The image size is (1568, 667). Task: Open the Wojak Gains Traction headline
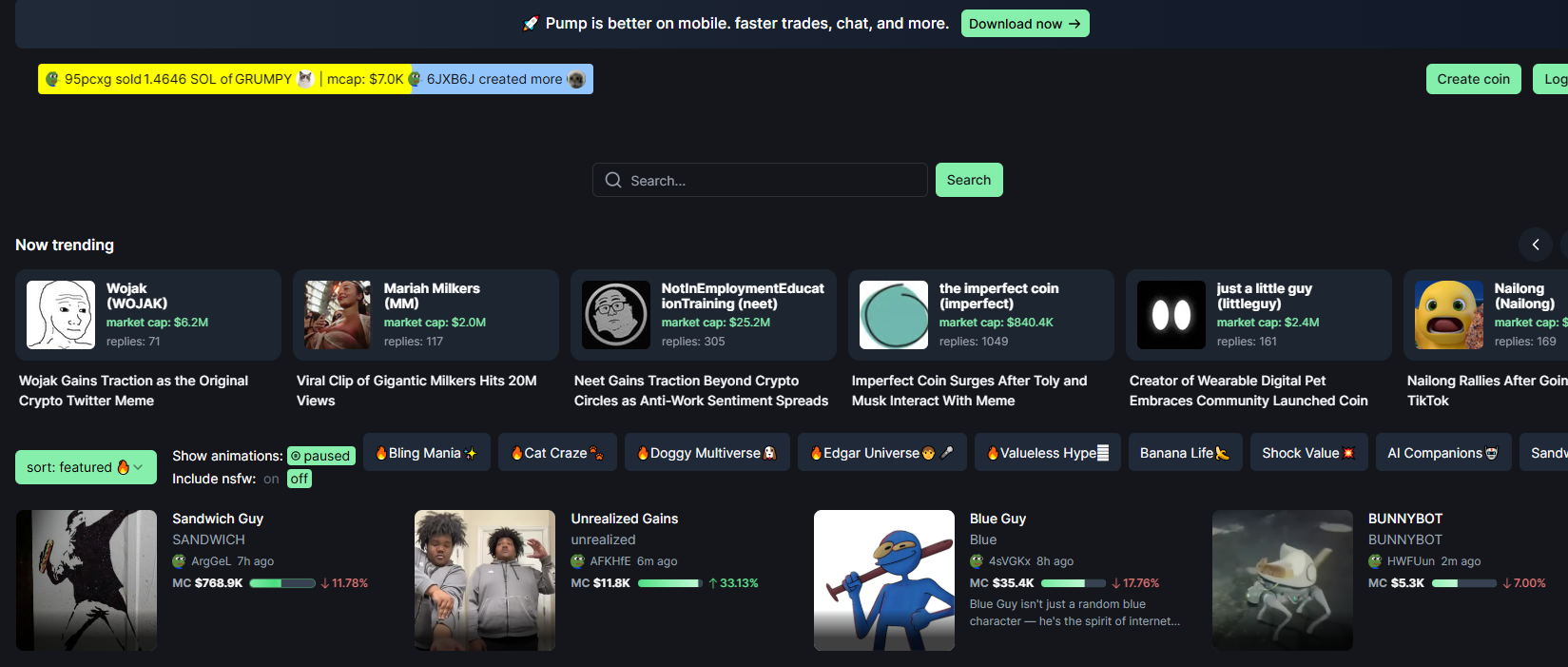point(134,390)
